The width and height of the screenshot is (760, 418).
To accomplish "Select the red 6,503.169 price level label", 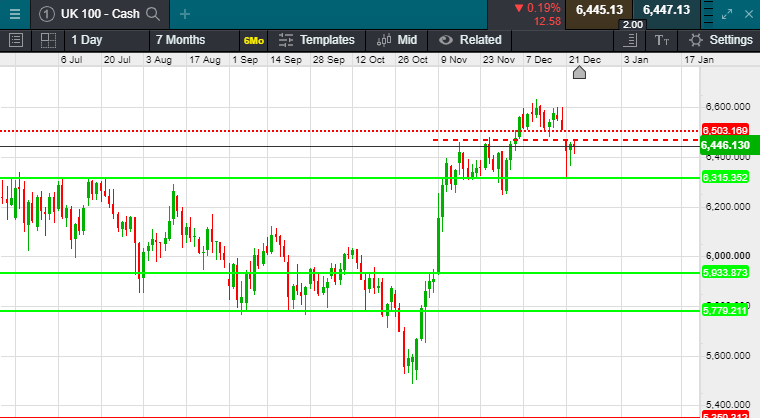I will [725, 130].
